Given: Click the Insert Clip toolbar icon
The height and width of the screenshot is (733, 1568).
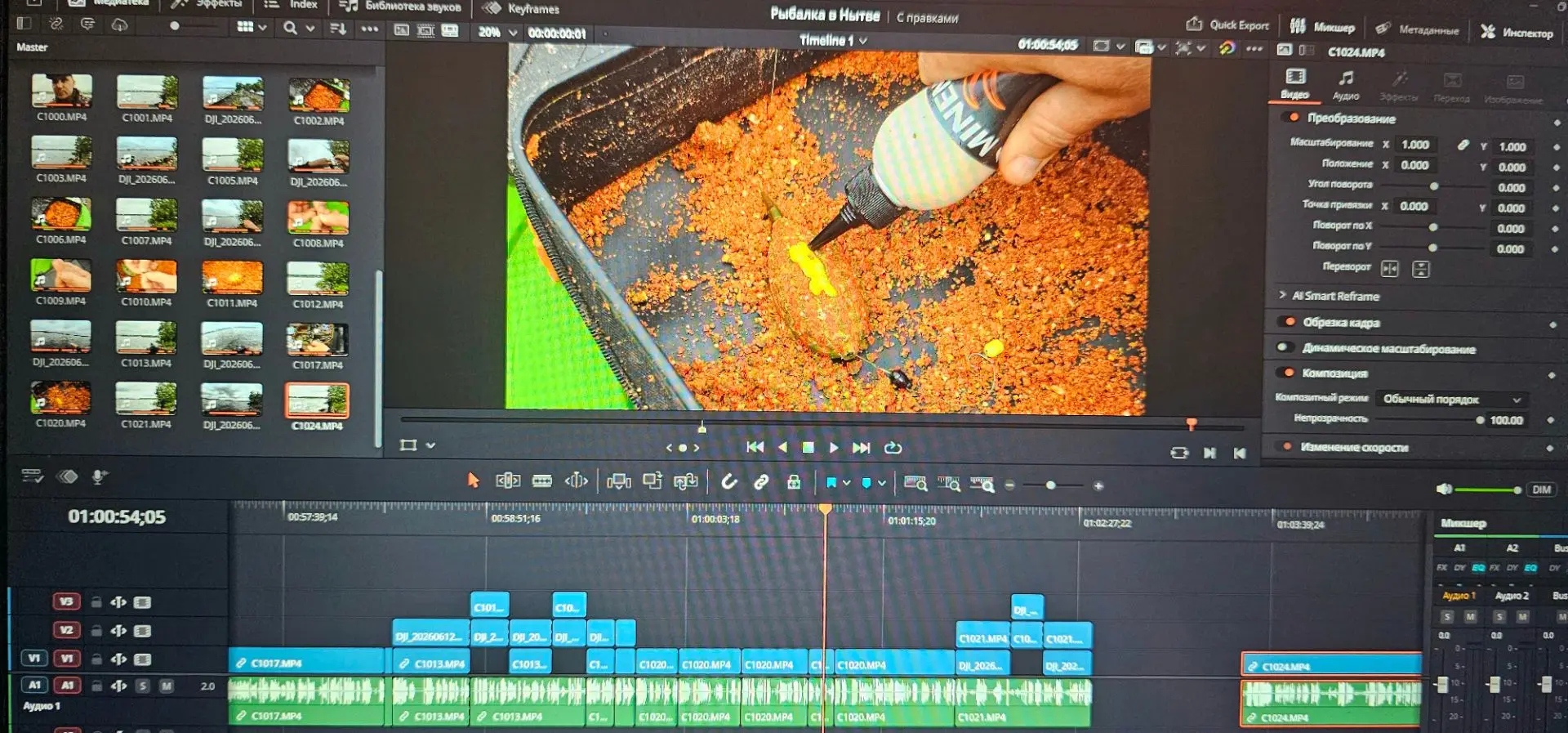Looking at the screenshot, I should 619,481.
